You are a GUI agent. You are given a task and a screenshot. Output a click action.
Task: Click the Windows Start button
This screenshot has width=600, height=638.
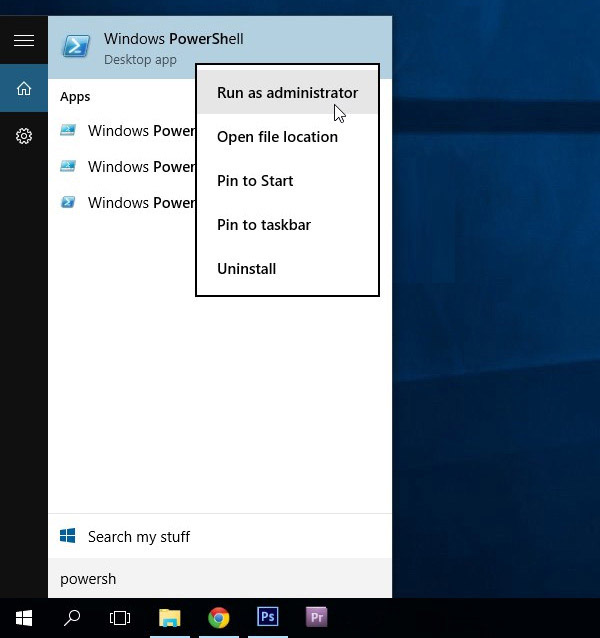pyautogui.click(x=24, y=617)
